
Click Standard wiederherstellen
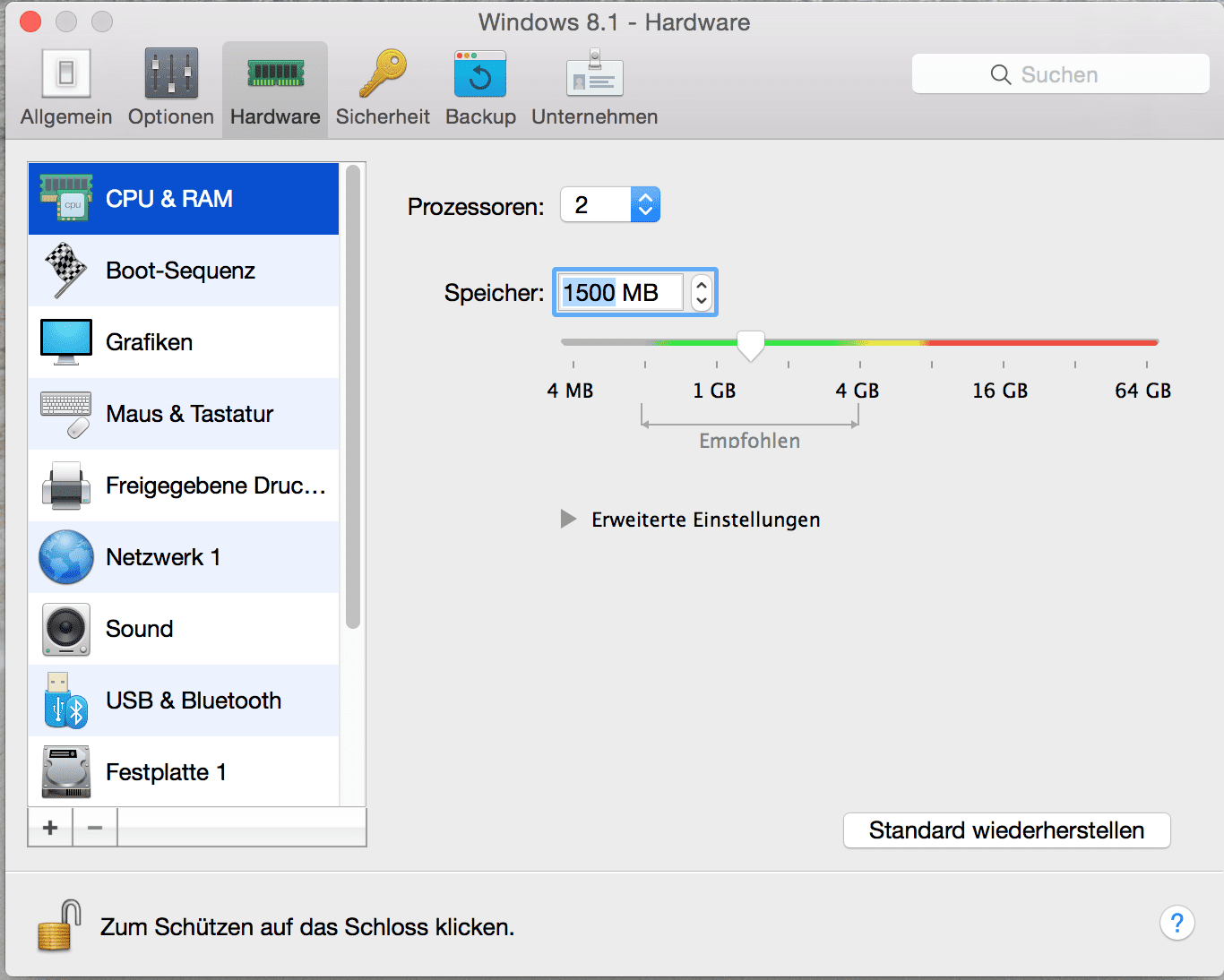click(1005, 830)
